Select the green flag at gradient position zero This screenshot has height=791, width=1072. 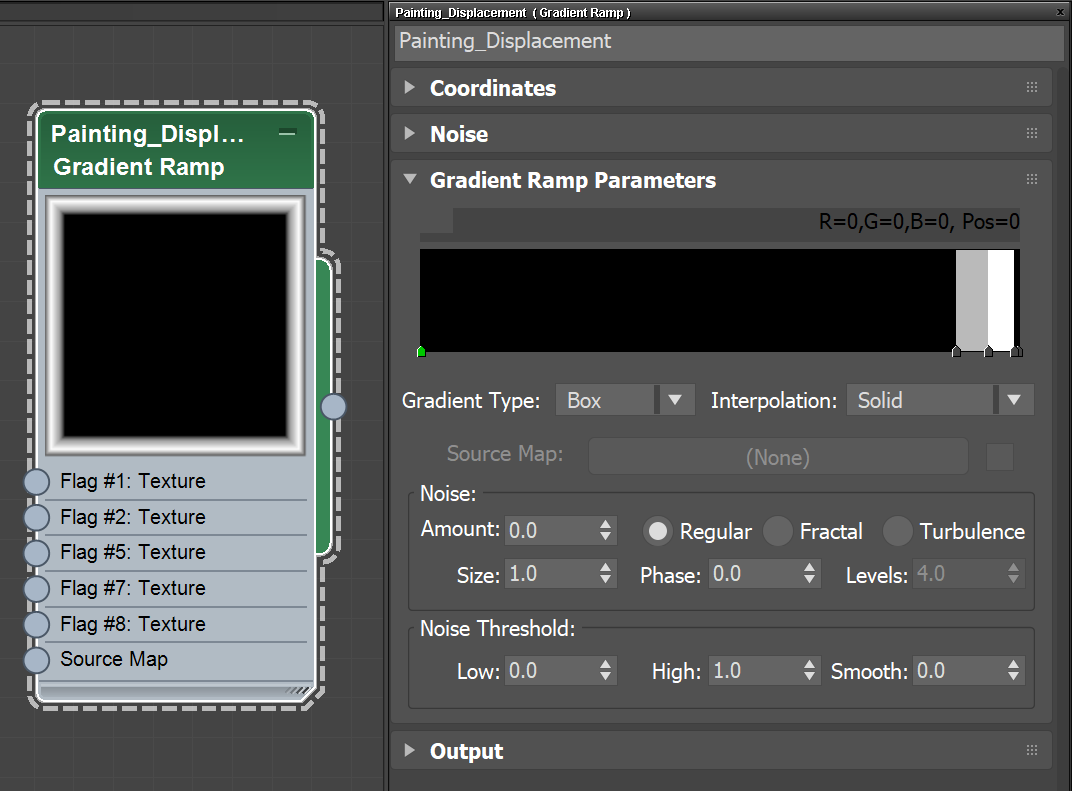[x=421, y=351]
